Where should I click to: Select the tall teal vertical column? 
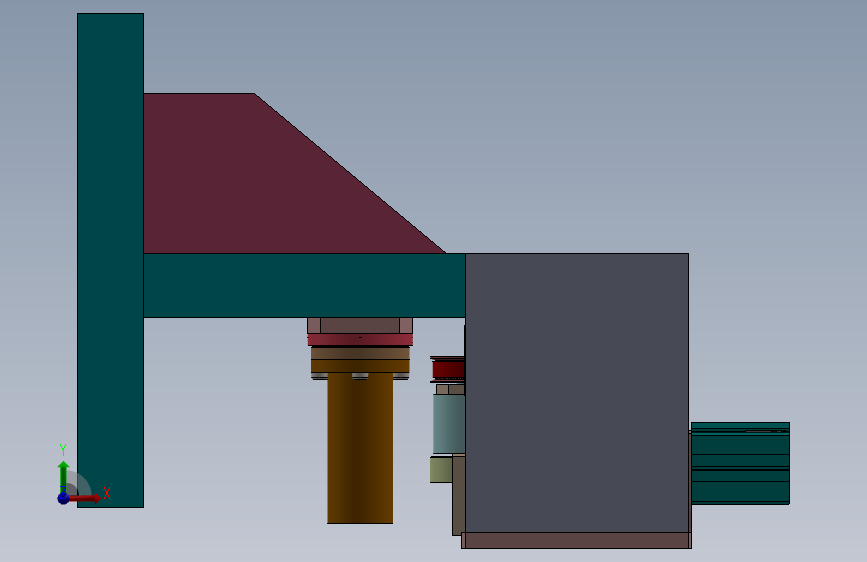(111, 260)
